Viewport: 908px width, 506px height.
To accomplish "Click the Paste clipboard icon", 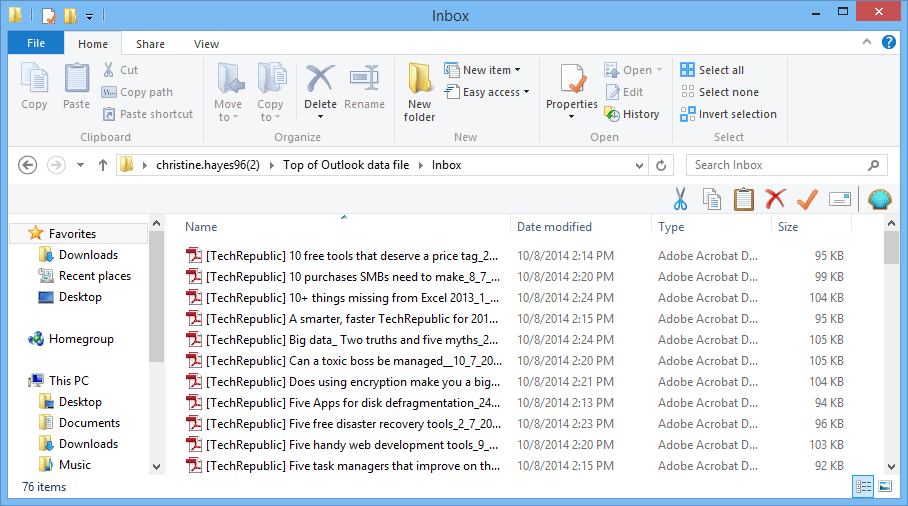I will click(76, 79).
